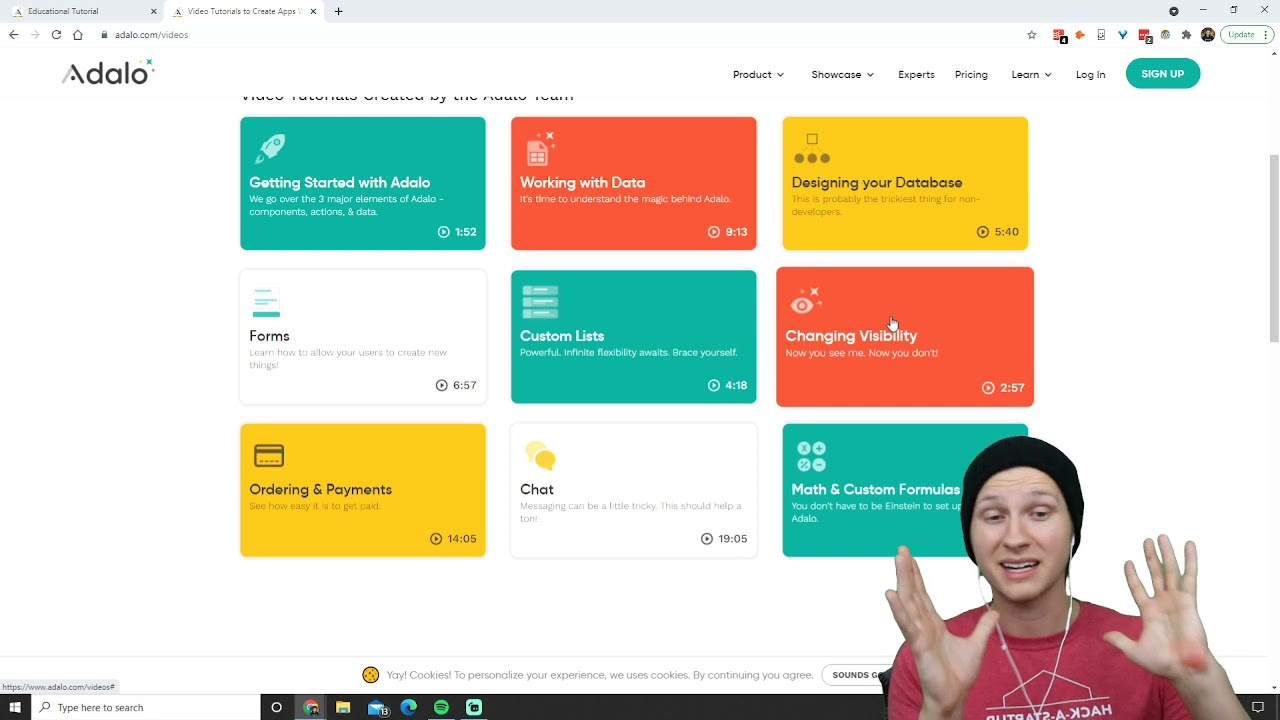Close the Educational Tutorial tab
1280x720 pixels.
[x=154, y=11]
